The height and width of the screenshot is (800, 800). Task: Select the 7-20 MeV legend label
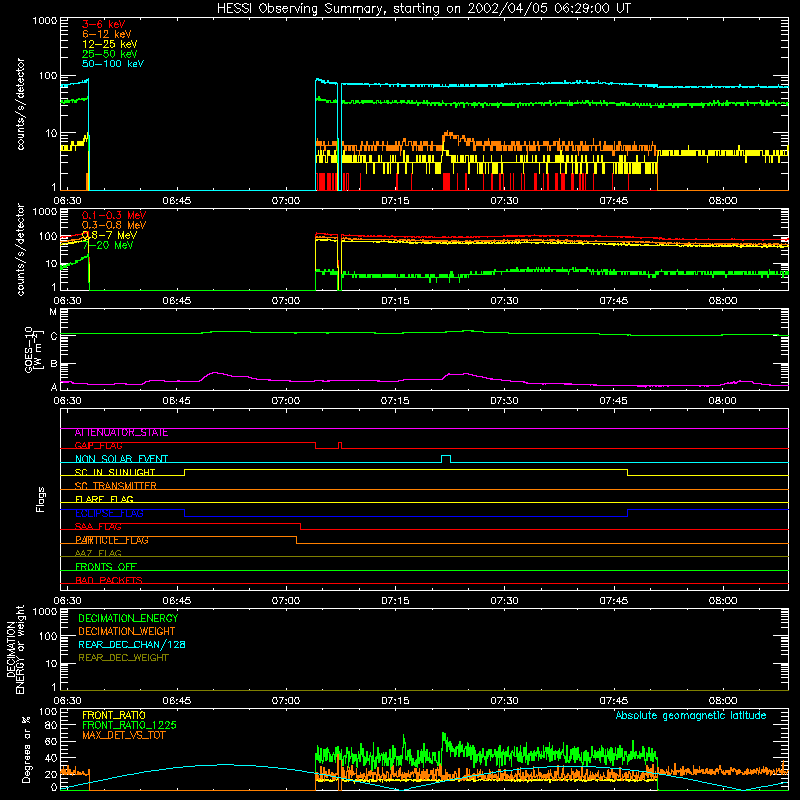pos(108,245)
